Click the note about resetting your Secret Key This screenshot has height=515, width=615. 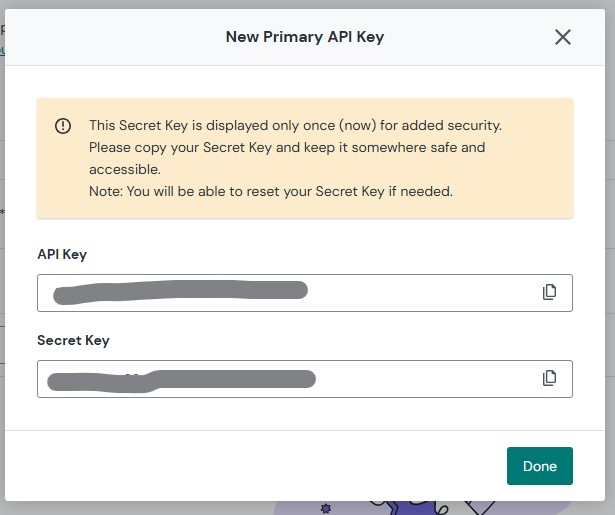270,190
